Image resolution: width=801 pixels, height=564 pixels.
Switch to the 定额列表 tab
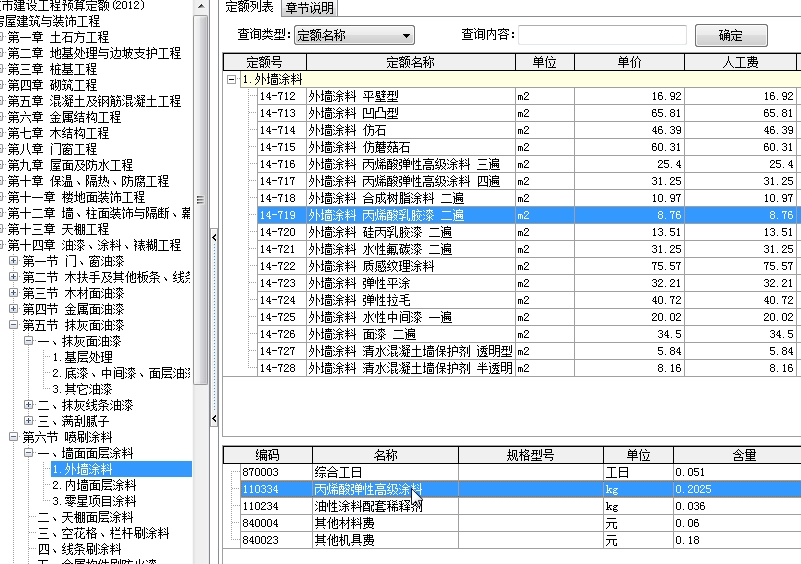[x=250, y=7]
